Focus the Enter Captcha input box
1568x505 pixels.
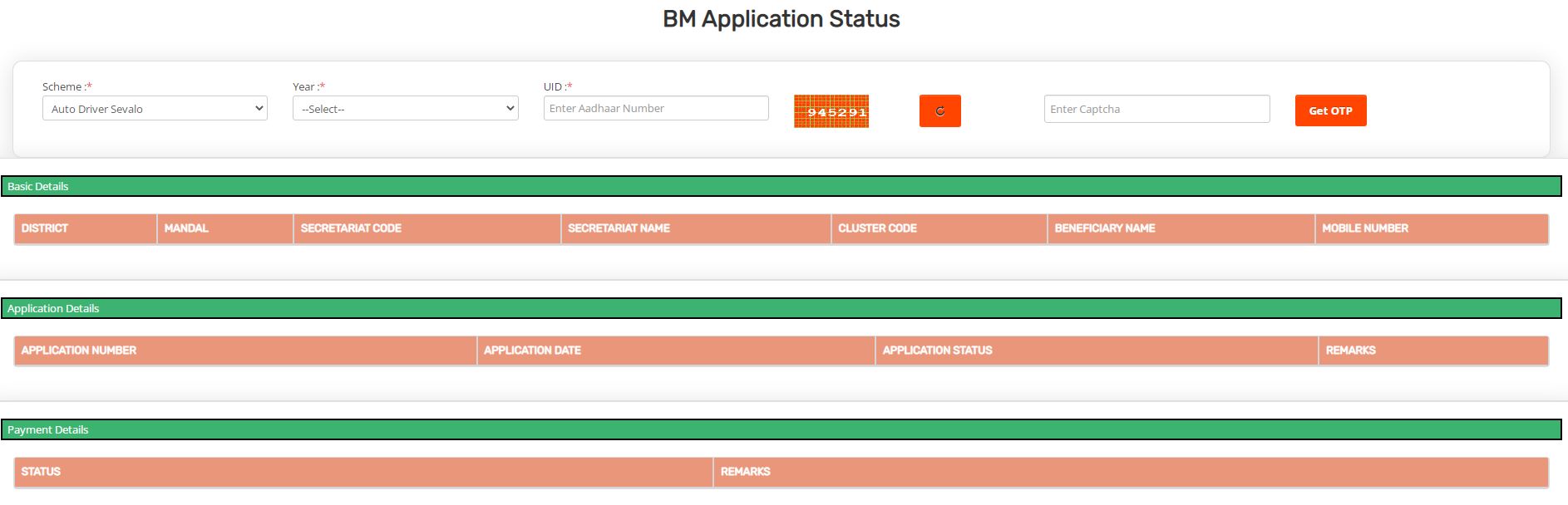coord(1156,109)
